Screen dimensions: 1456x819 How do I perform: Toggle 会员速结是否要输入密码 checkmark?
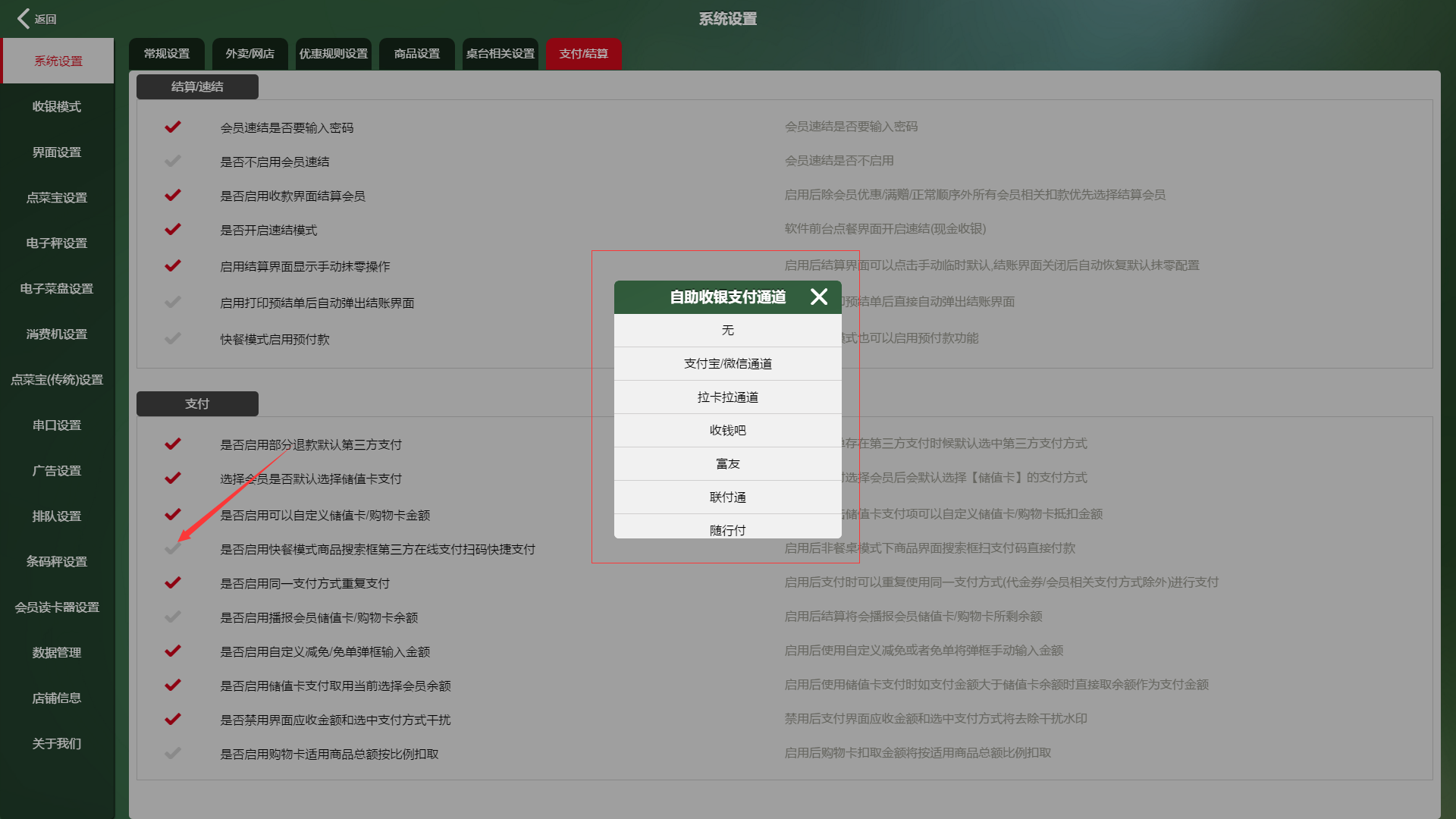(173, 127)
